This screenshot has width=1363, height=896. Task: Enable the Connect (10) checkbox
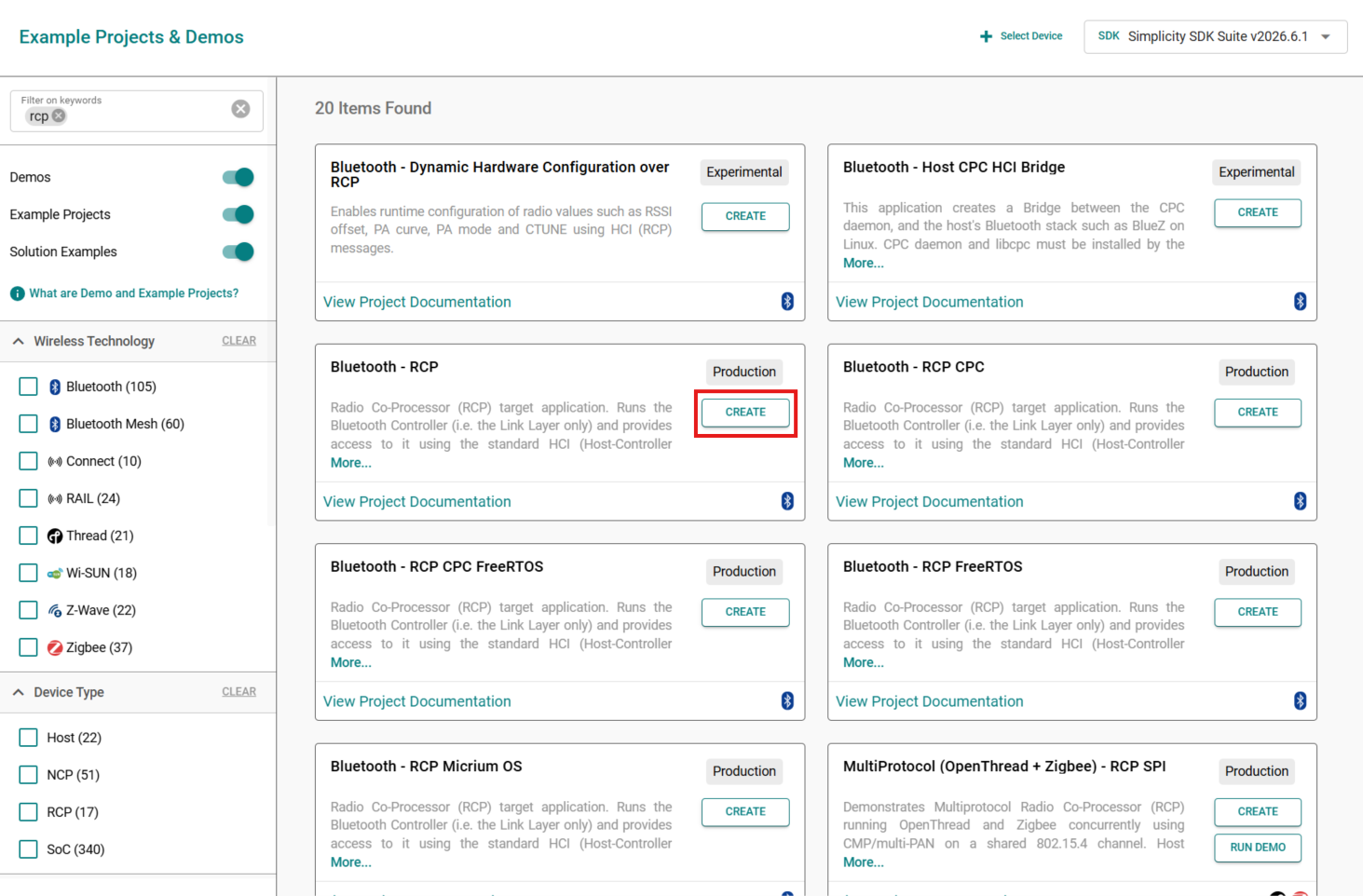pyautogui.click(x=29, y=461)
